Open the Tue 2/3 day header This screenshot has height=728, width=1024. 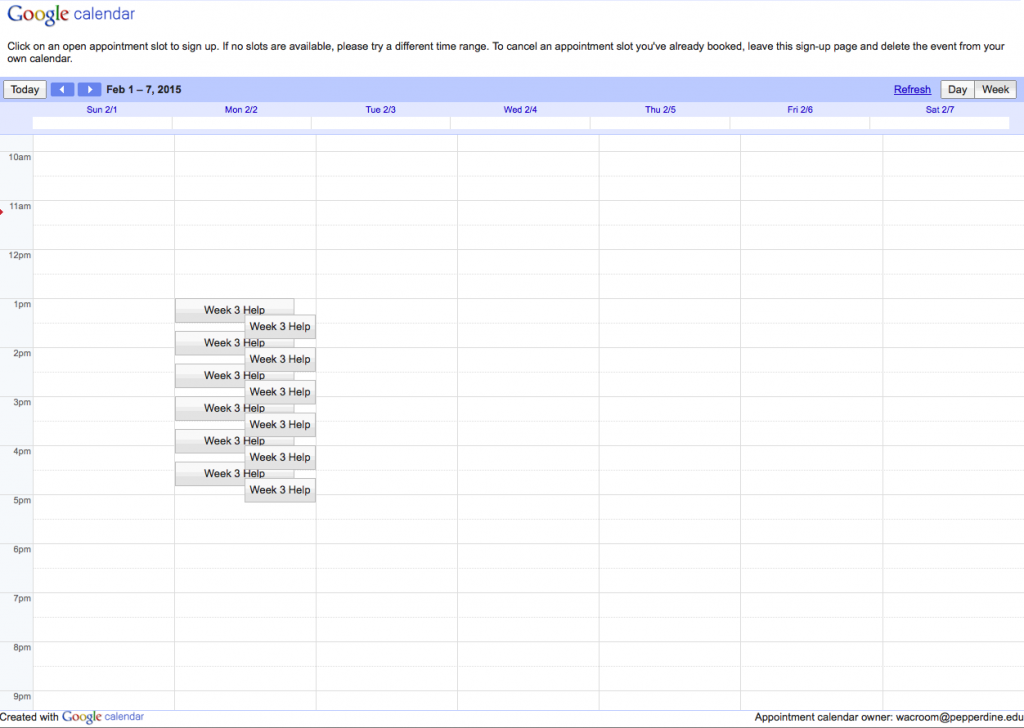381,110
